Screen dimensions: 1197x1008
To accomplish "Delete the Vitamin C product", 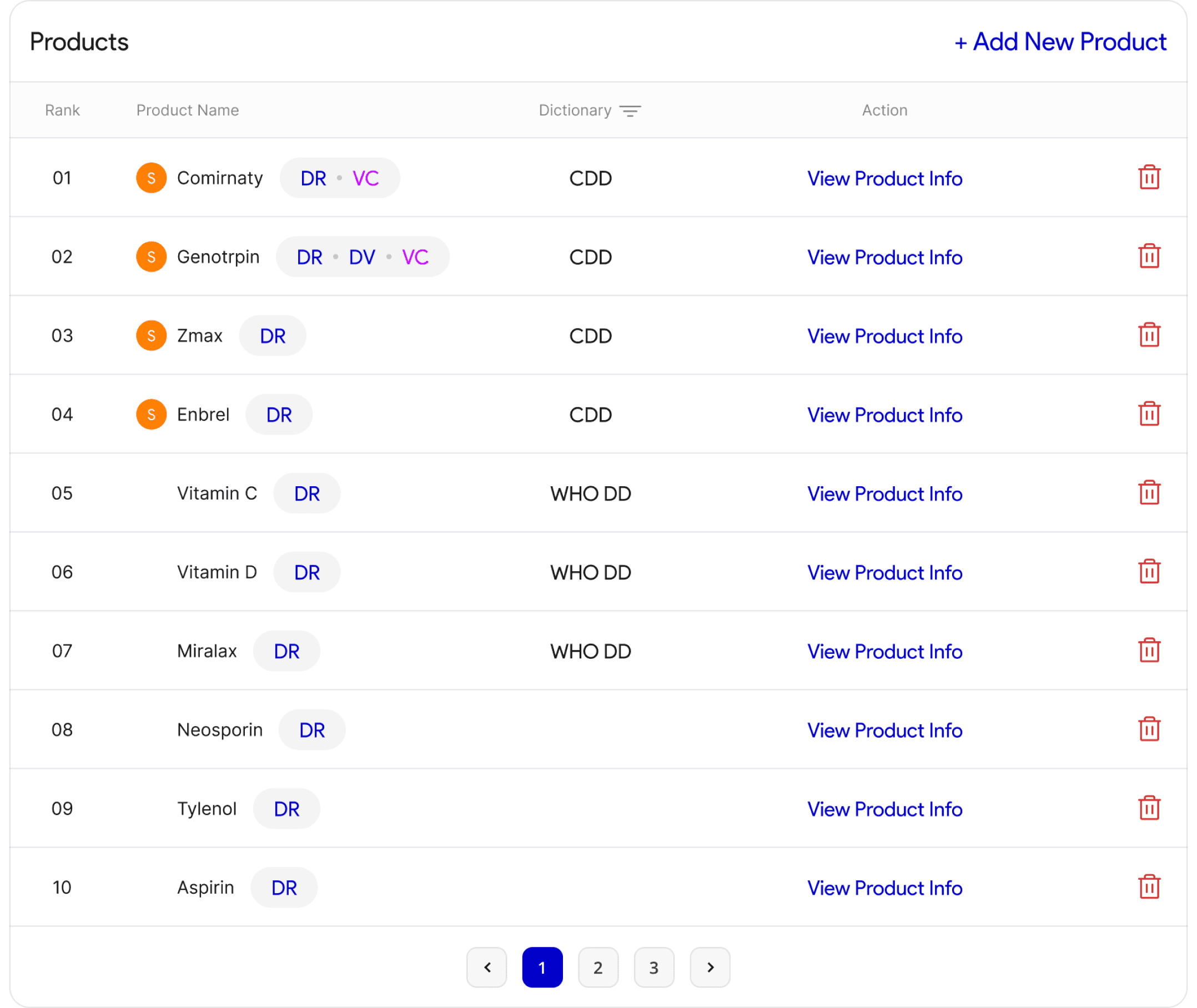I will tap(1149, 493).
